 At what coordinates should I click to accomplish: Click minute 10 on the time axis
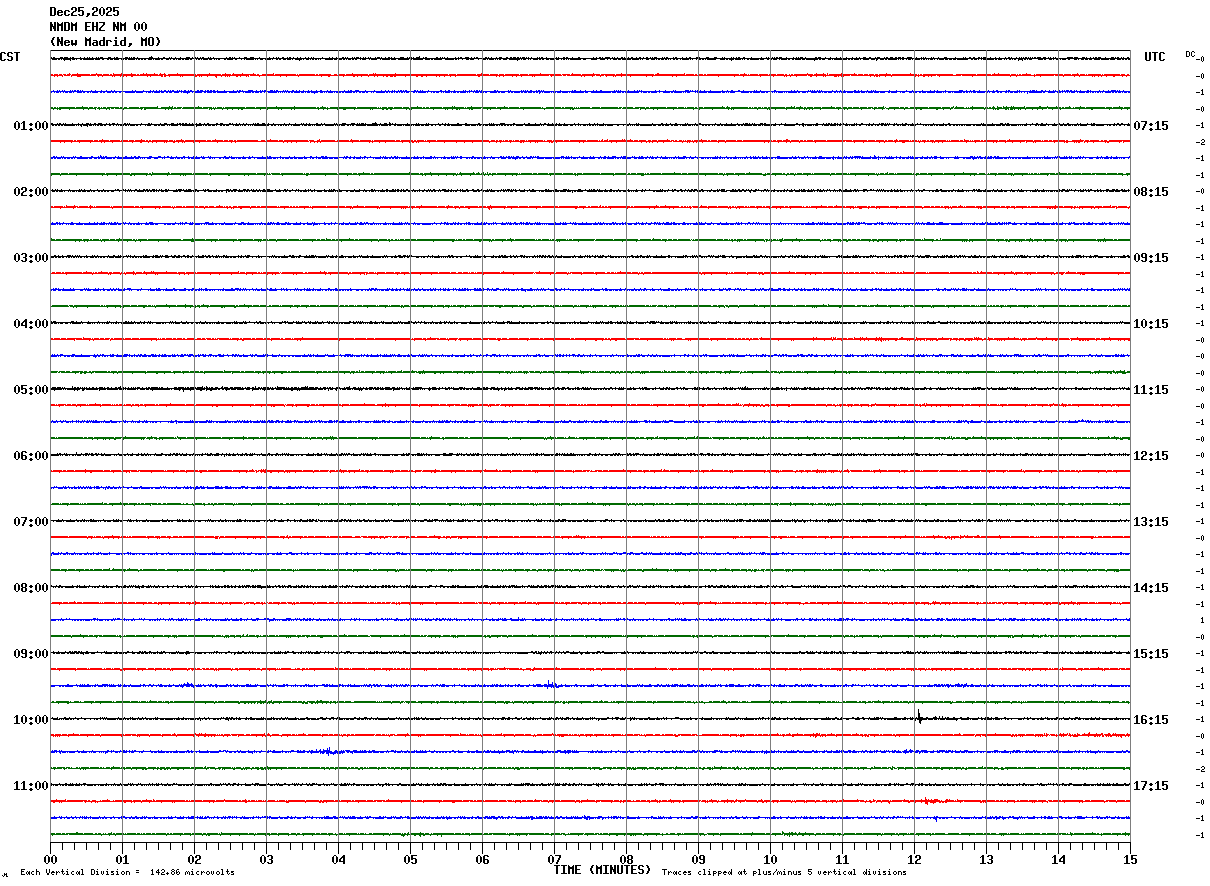(x=770, y=859)
